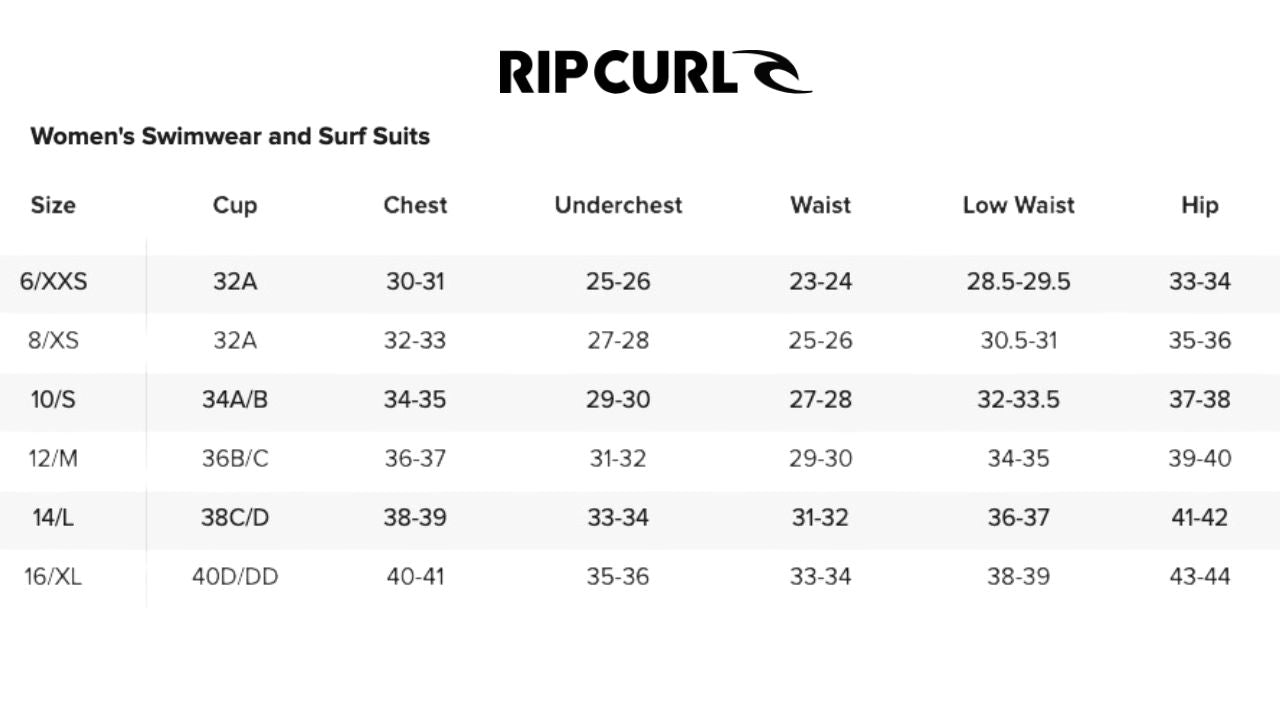This screenshot has width=1280, height=720.
Task: Choose the 10/S size row label
Action: [x=54, y=400]
